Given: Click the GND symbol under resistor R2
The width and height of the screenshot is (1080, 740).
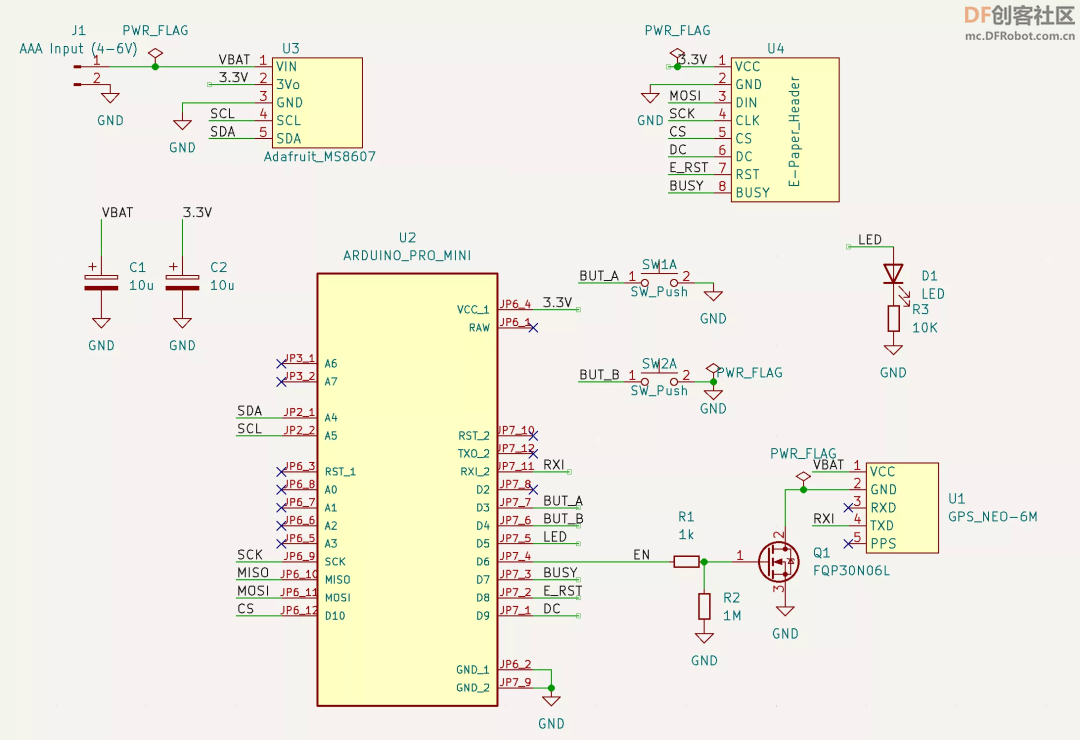Looking at the screenshot, I should 704,638.
